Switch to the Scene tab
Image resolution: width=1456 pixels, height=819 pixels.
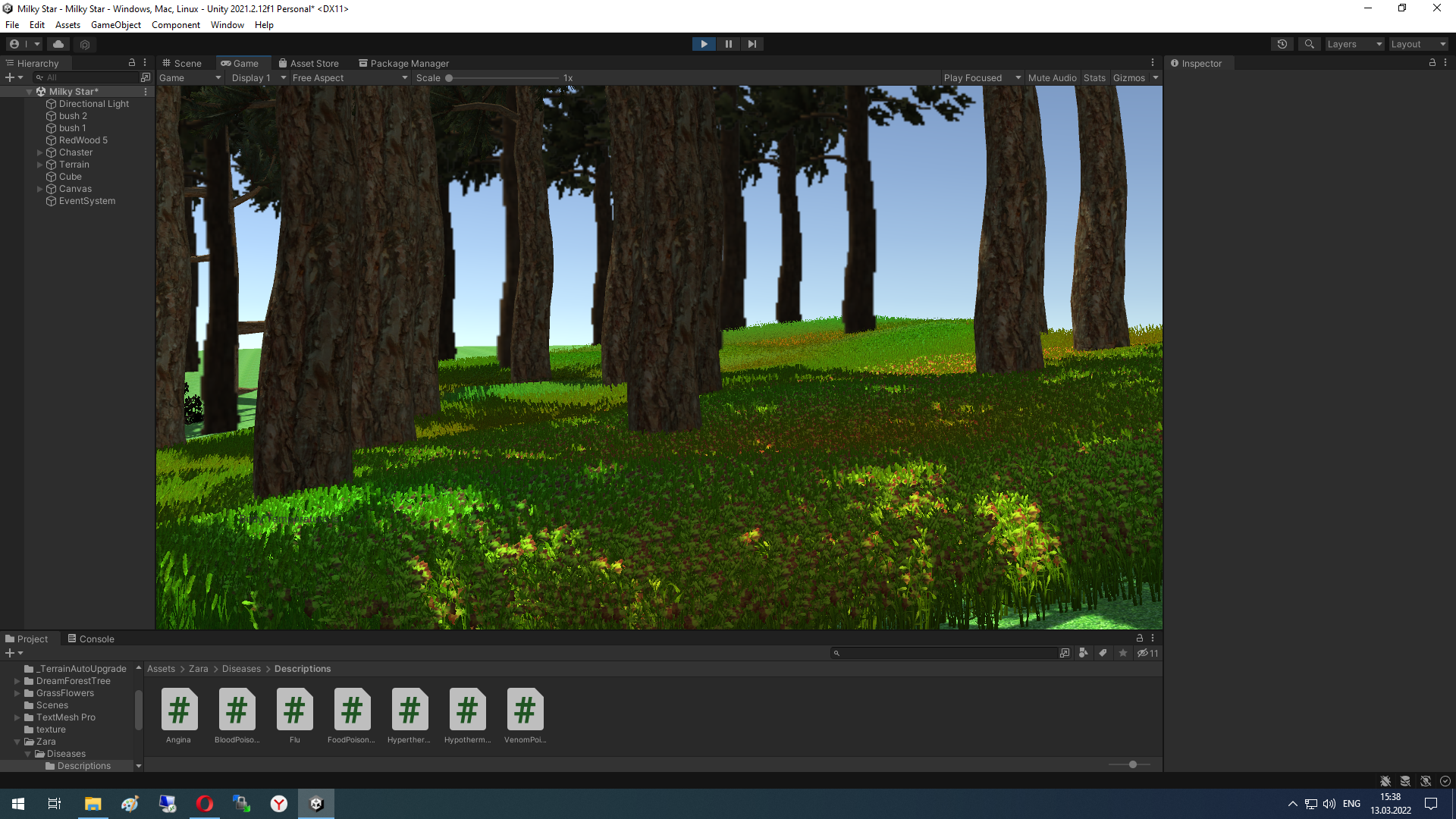tap(182, 64)
